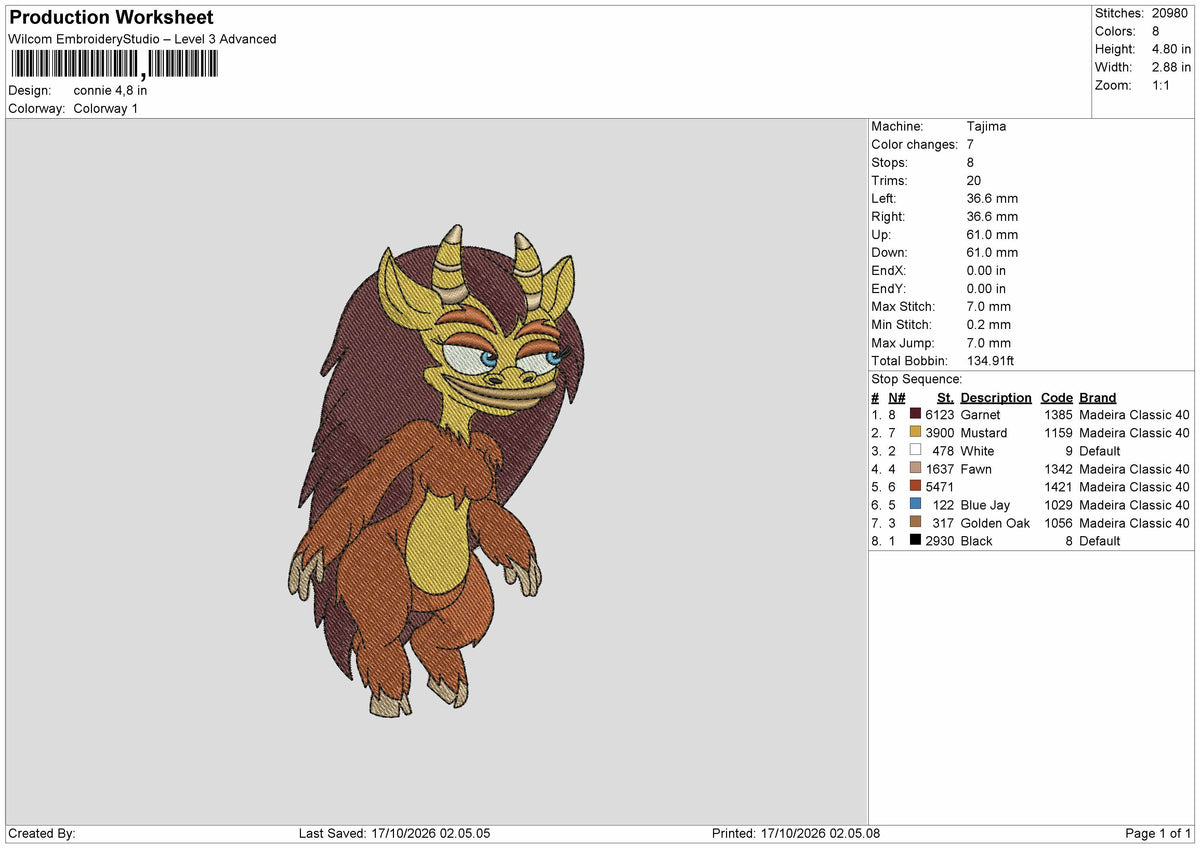The height and width of the screenshot is (848, 1200).
Task: Select the 'Page 1 of 1' footer text
Action: tap(1158, 833)
